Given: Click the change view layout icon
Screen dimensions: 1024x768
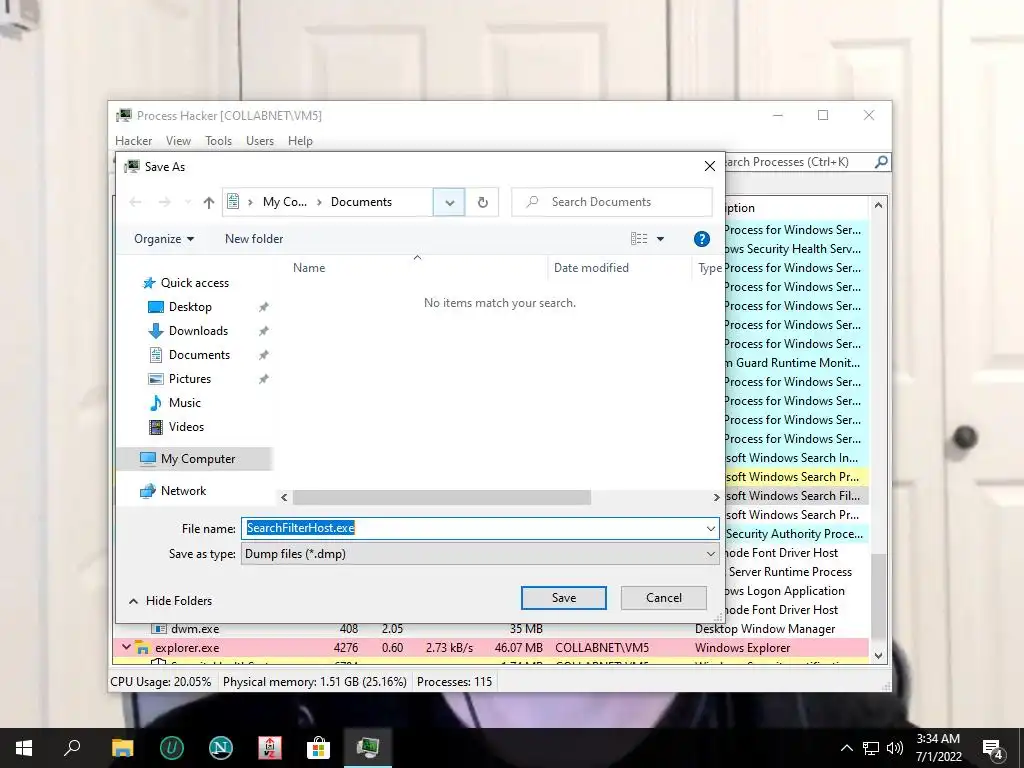Looking at the screenshot, I should point(639,239).
